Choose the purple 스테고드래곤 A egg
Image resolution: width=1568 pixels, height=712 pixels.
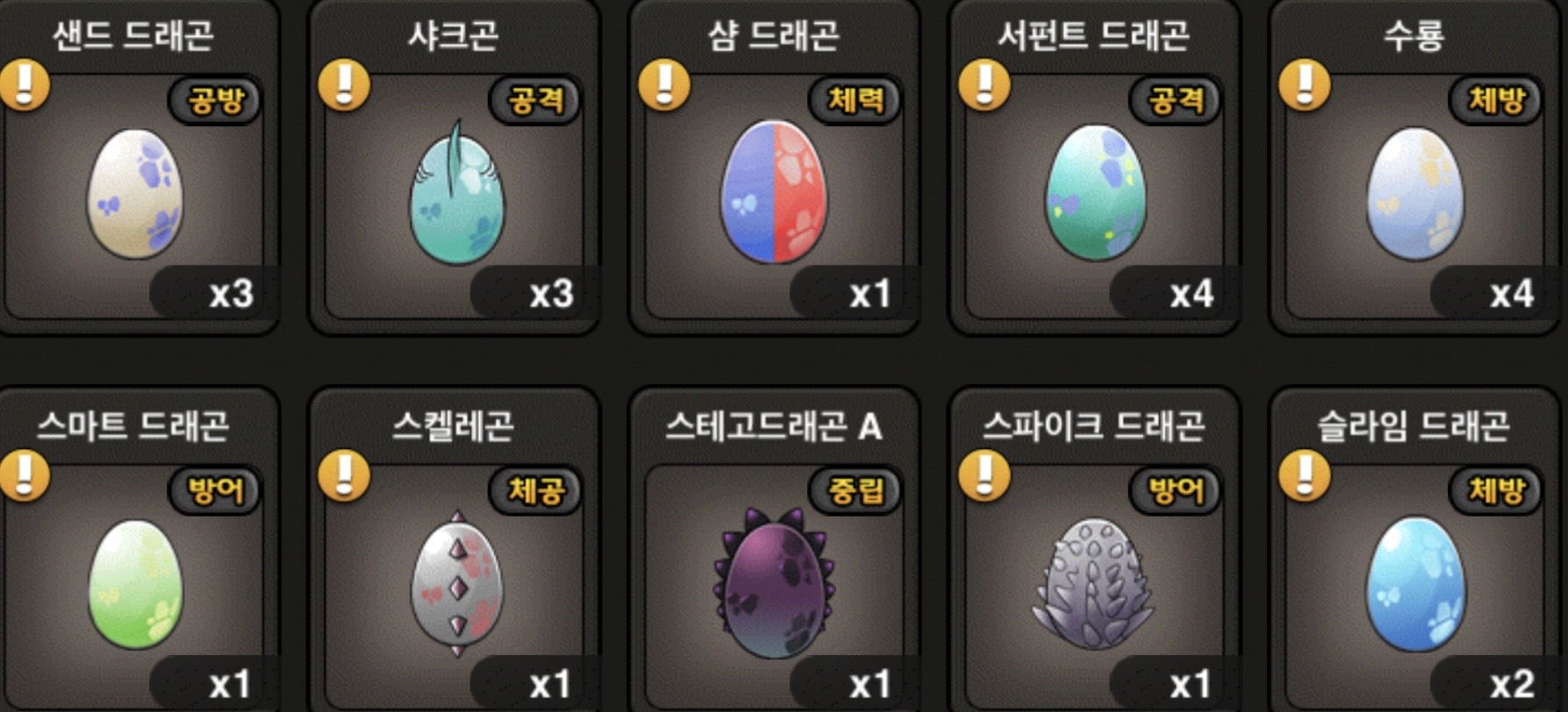(x=774, y=583)
